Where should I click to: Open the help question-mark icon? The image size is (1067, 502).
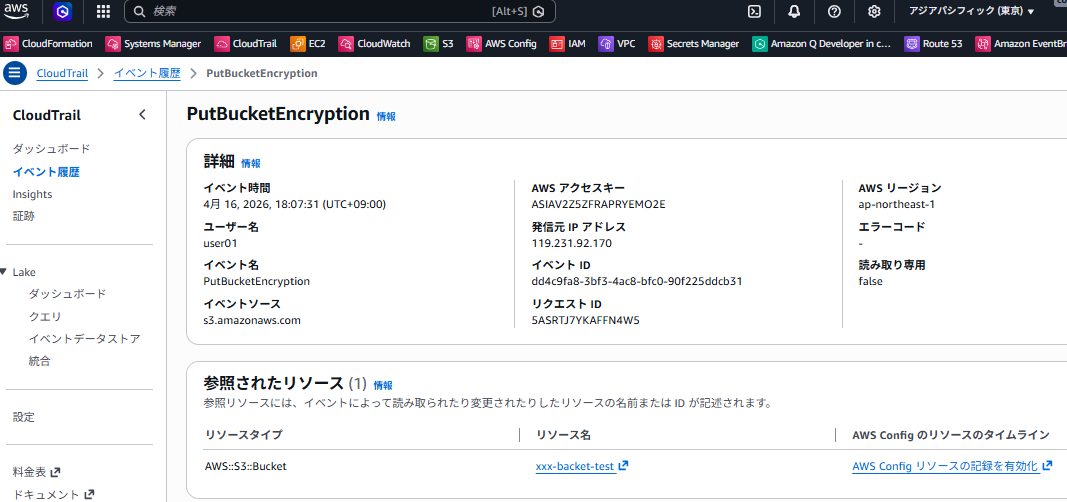tap(834, 11)
